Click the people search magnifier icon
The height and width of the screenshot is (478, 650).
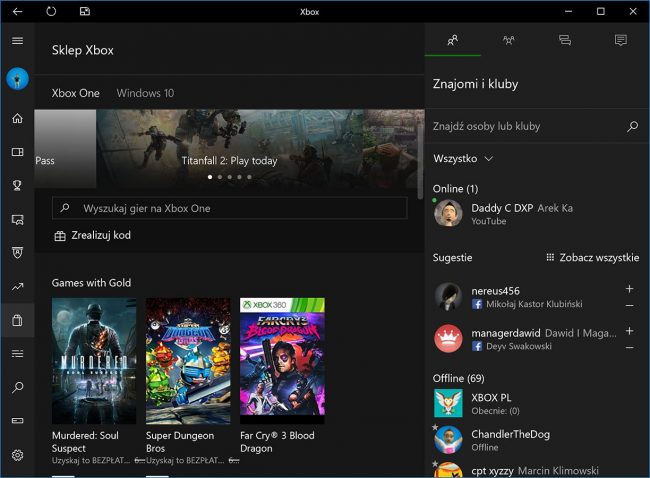tap(632, 126)
